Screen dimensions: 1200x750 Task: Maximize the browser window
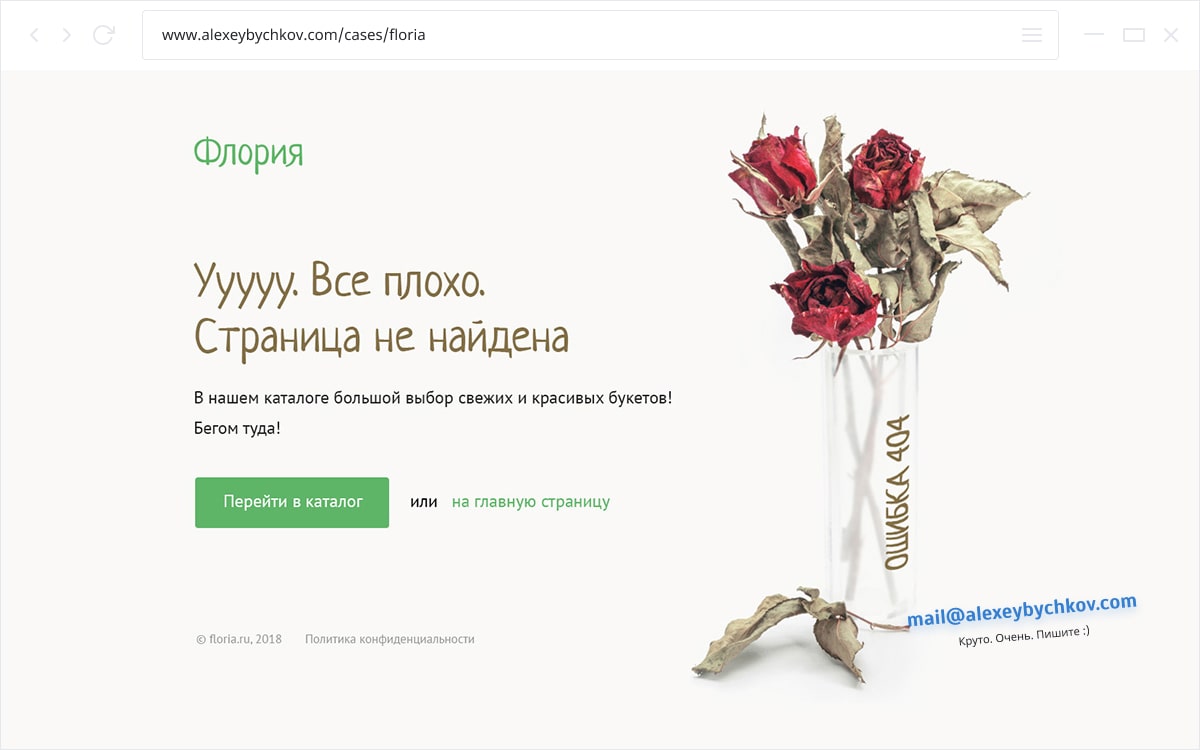[1133, 35]
